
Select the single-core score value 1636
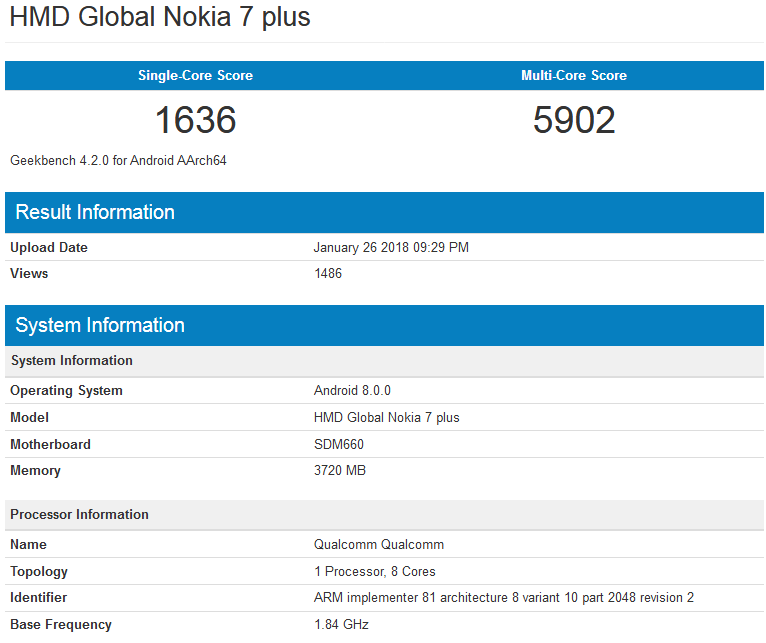(195, 120)
